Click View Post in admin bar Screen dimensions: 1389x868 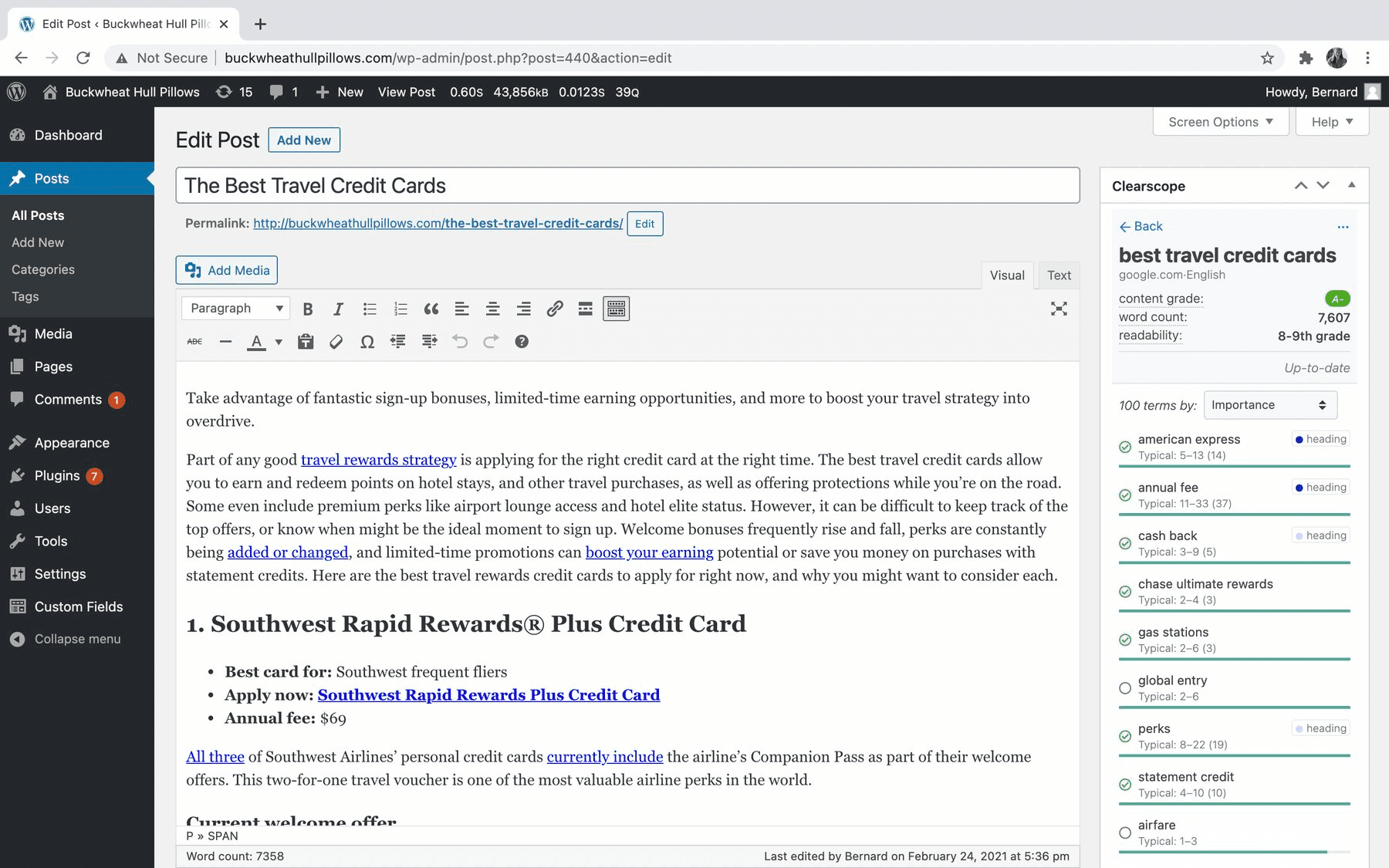(x=407, y=92)
